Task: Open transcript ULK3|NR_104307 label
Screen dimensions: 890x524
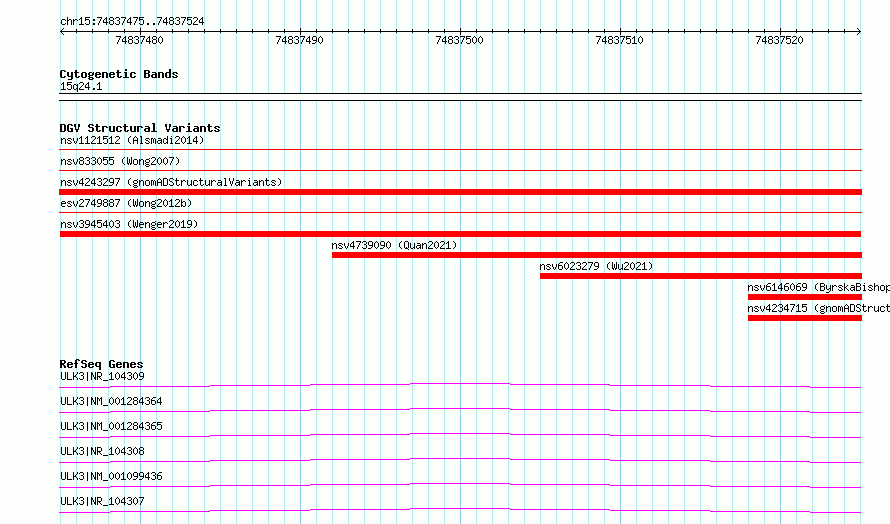Action: (x=102, y=501)
